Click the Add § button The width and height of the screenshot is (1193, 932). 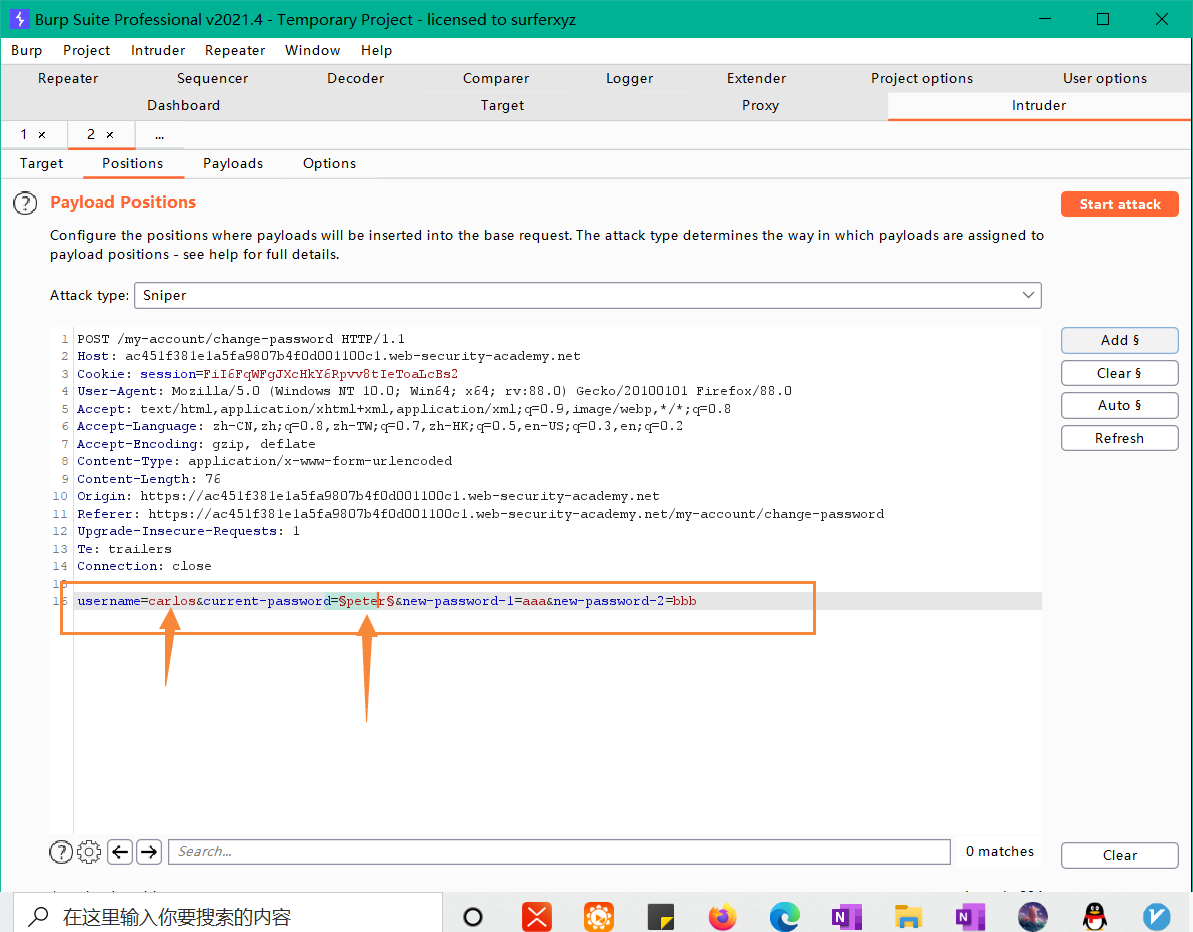click(x=1120, y=340)
